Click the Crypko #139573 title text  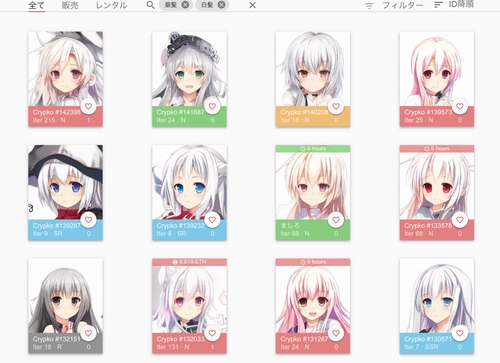click(x=428, y=112)
